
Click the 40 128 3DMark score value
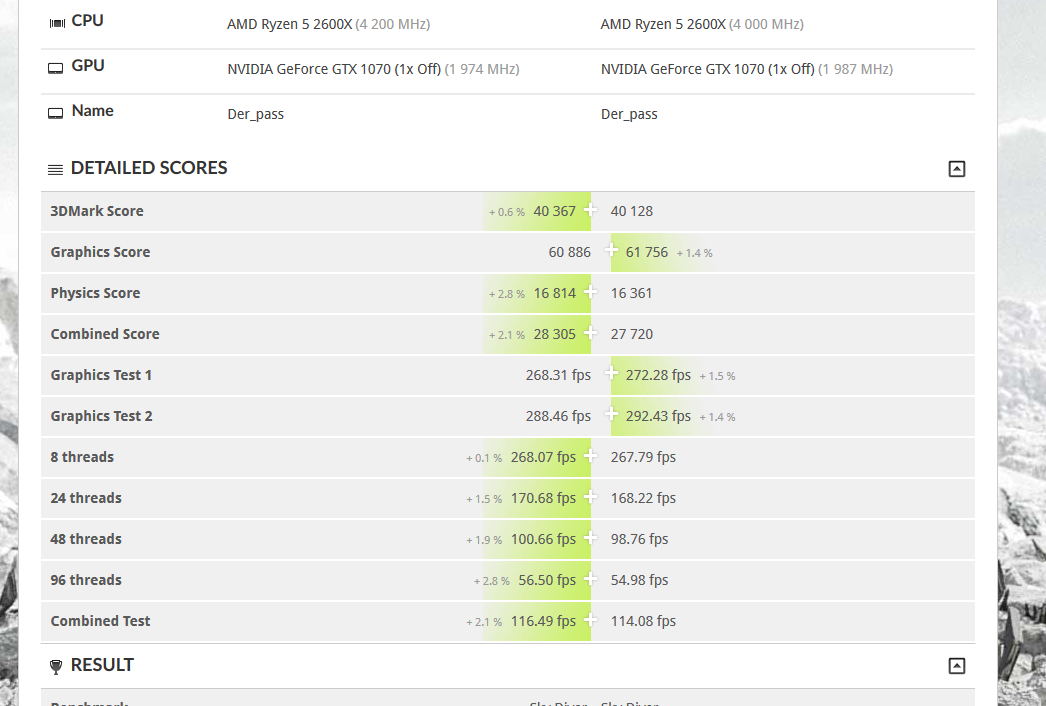click(x=632, y=212)
